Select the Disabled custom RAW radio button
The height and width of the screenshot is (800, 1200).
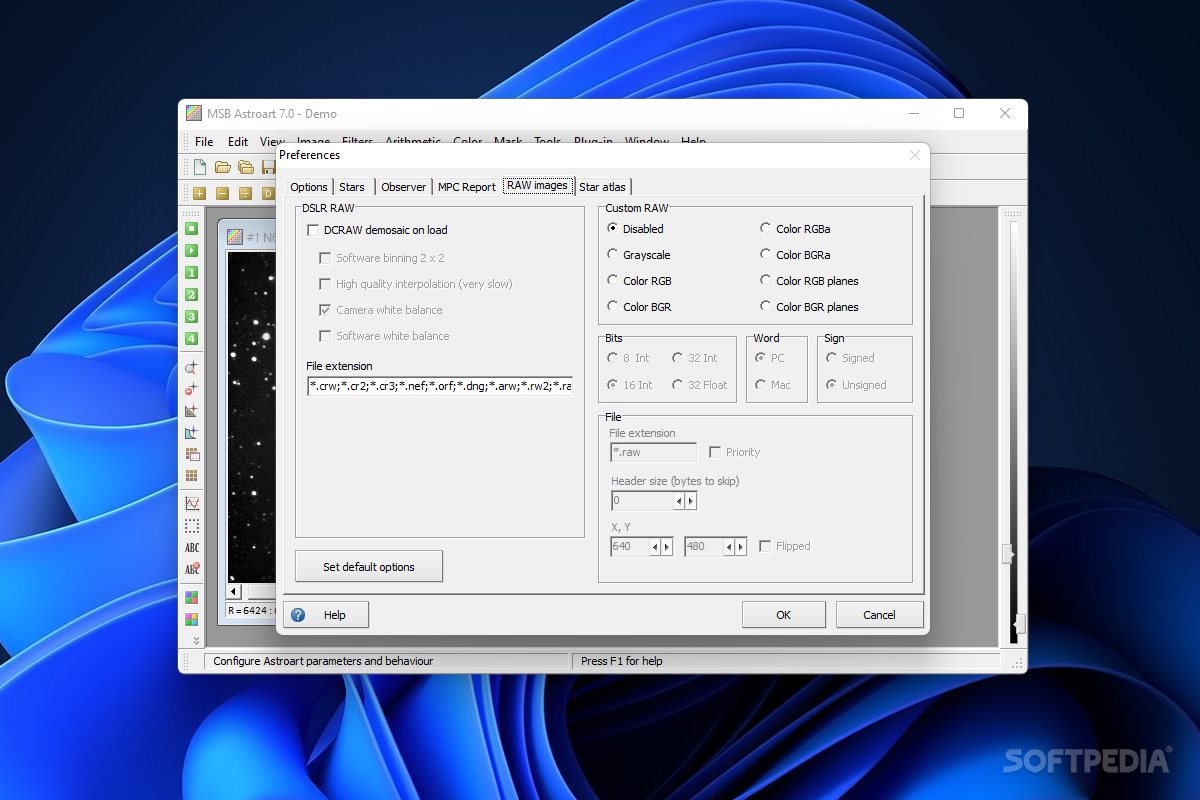[613, 229]
